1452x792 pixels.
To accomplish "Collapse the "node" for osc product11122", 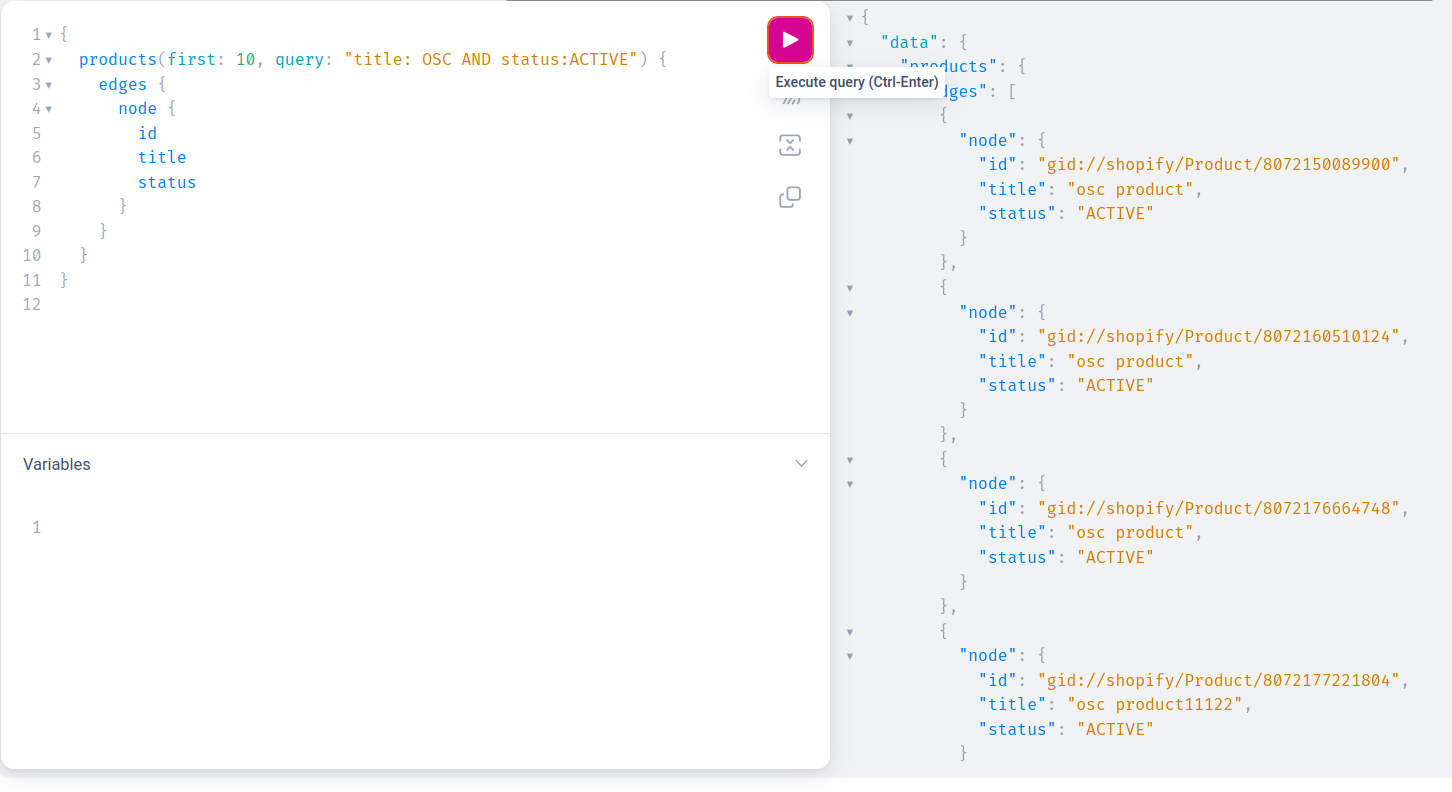I will click(850, 656).
